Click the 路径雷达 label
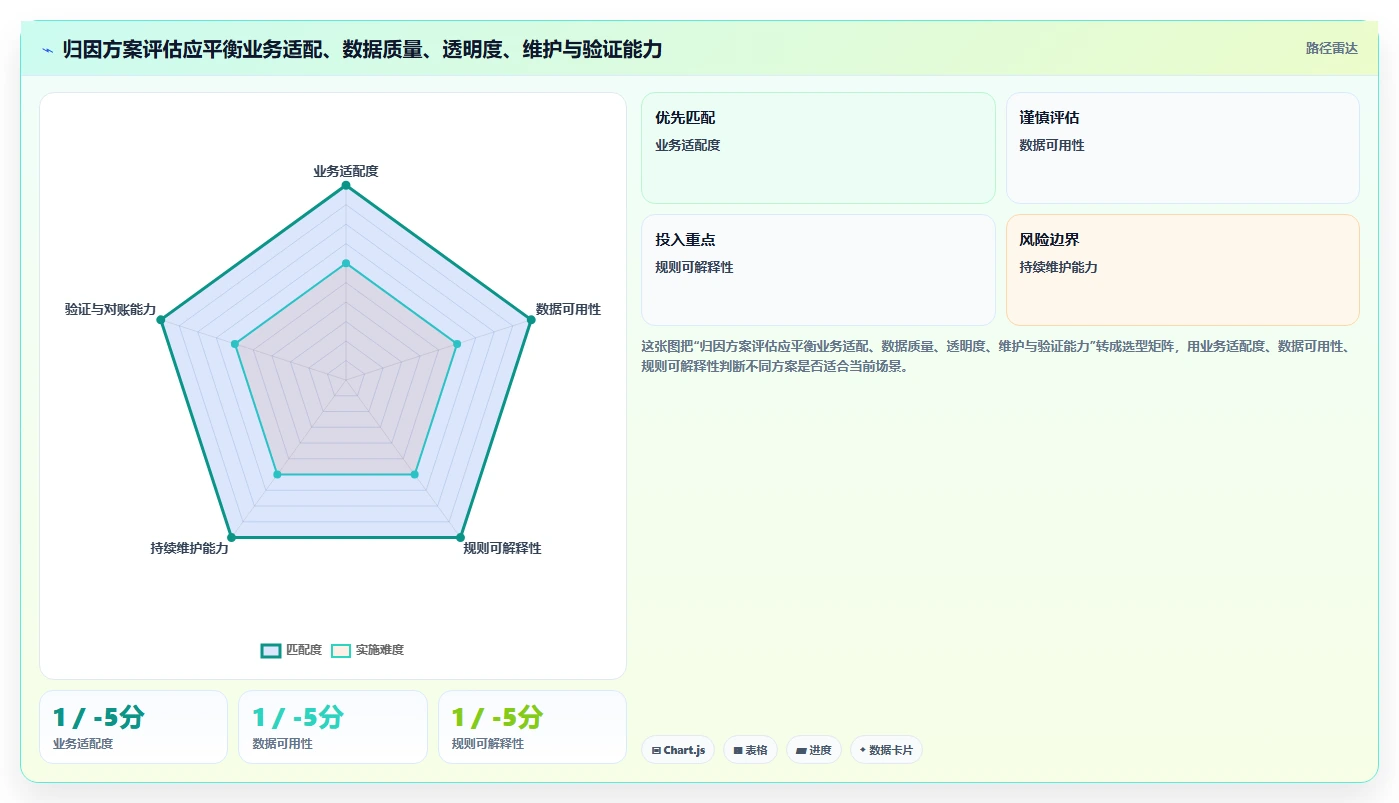Viewport: 1399px width, 803px height. click(x=1331, y=48)
